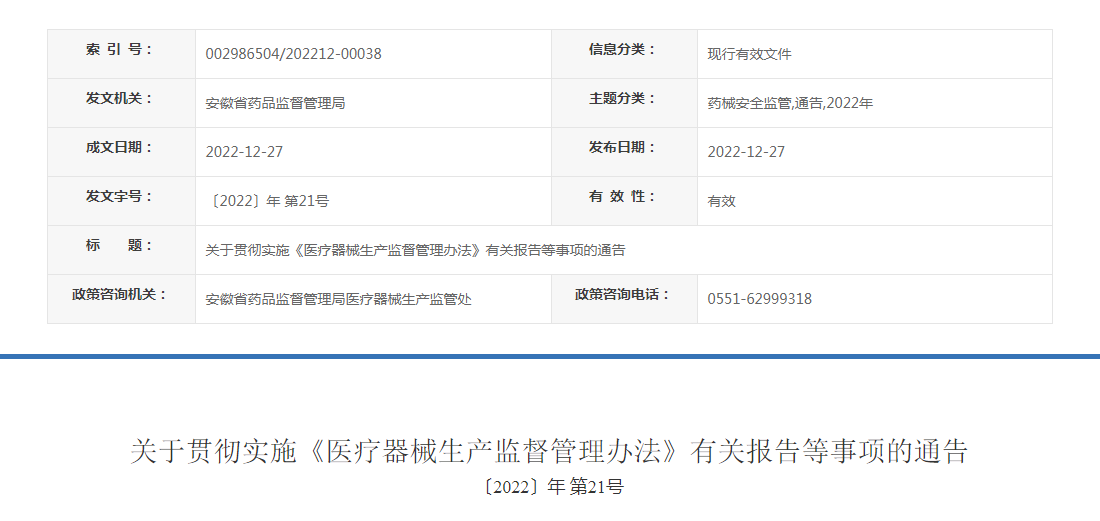1100x521 pixels.
Task: Click the 标题 label cell
Action: (x=121, y=250)
